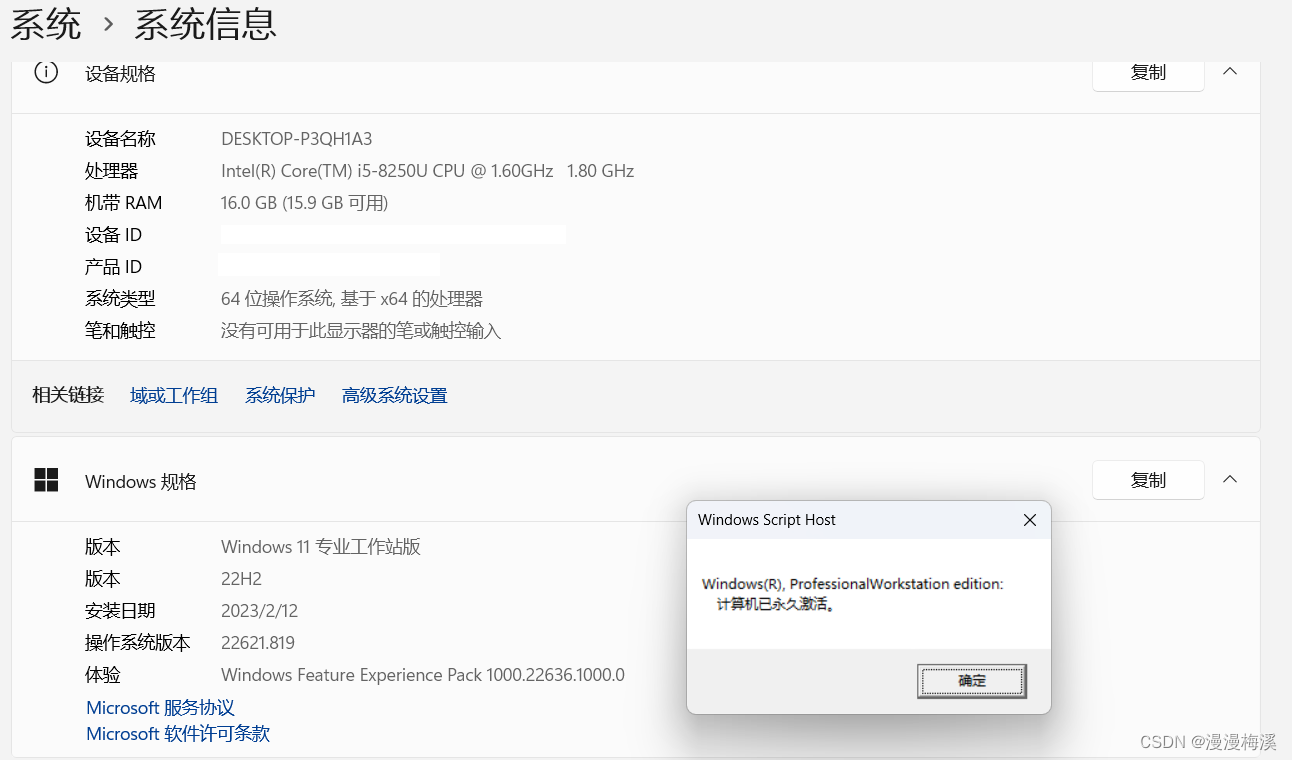Select the 16.0 GB RAM value
The width and height of the screenshot is (1292, 760).
pos(304,203)
